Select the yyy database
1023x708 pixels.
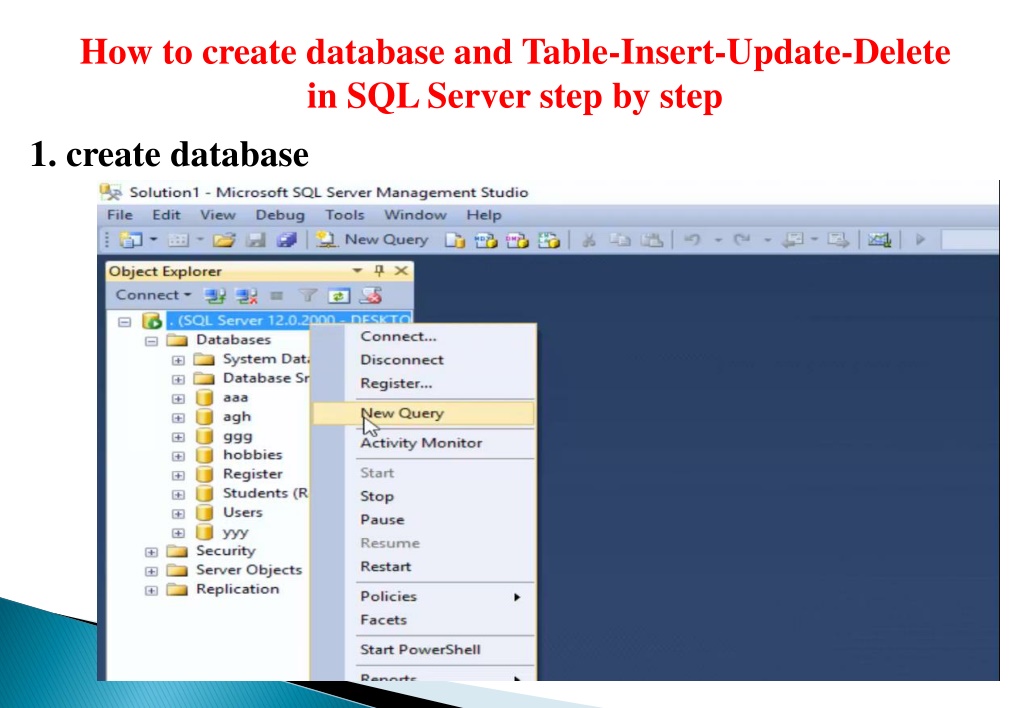pos(236,532)
